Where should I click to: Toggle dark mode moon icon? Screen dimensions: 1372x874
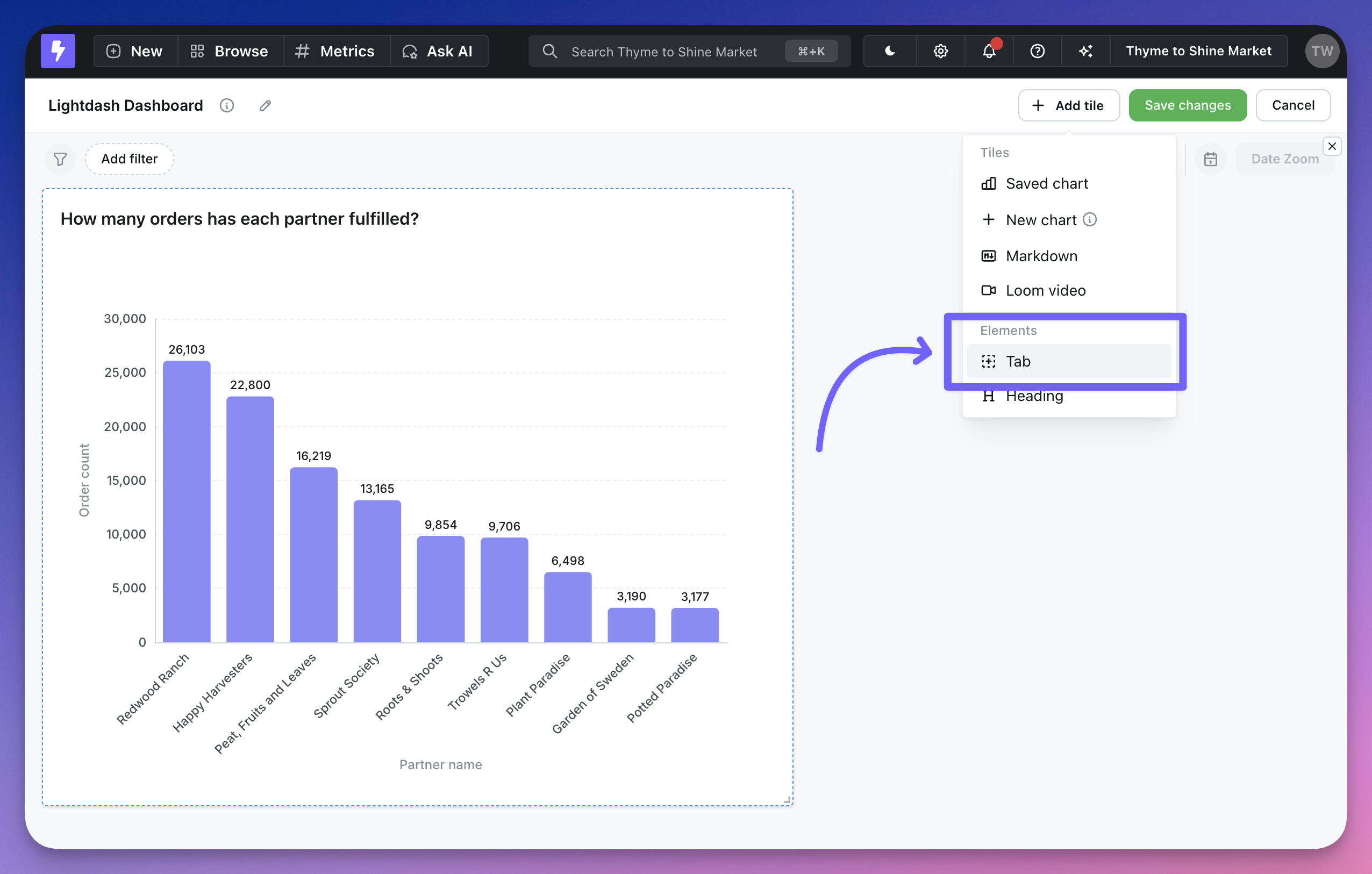(889, 51)
